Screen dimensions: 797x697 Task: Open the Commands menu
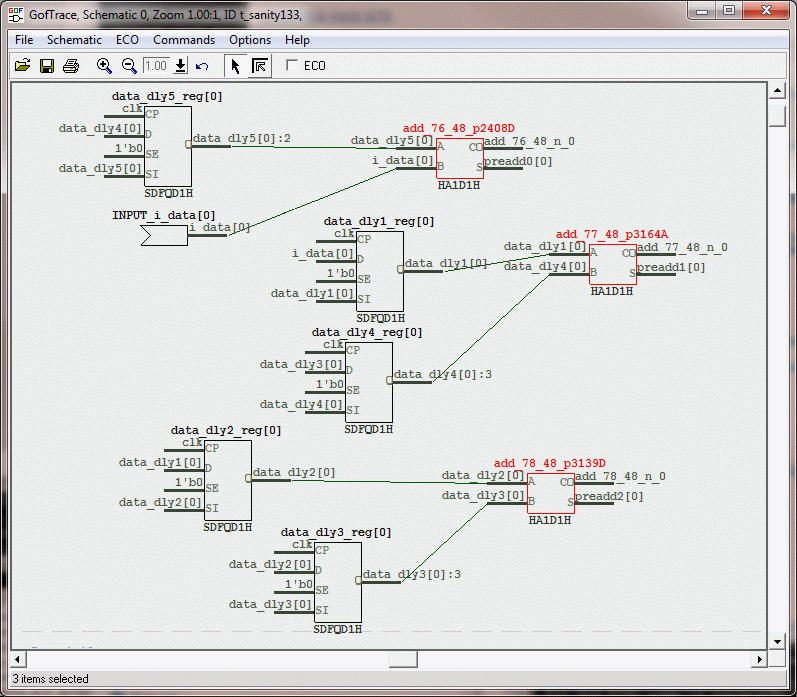pos(184,40)
